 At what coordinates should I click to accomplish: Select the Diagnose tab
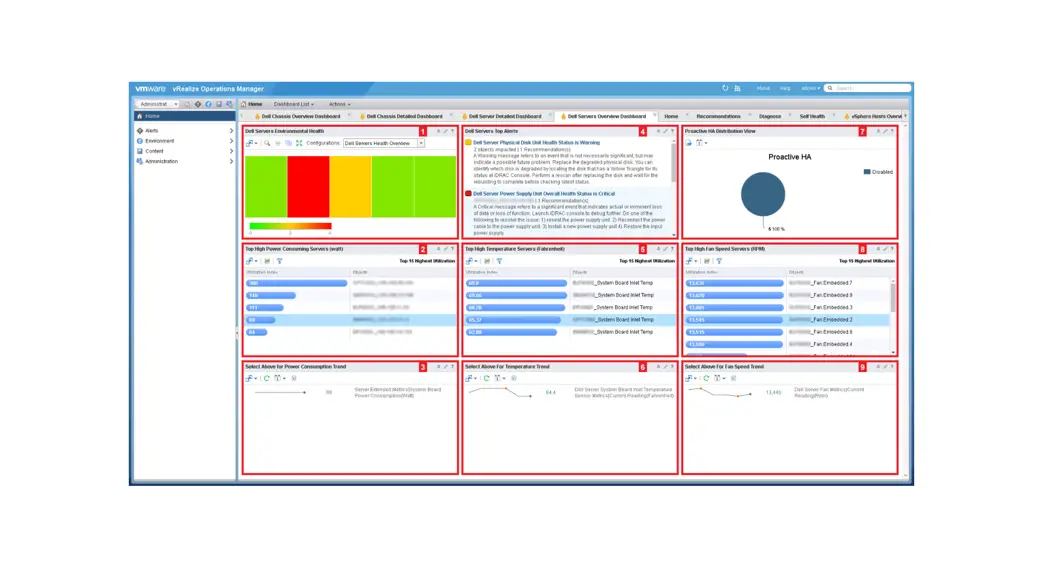coord(770,116)
